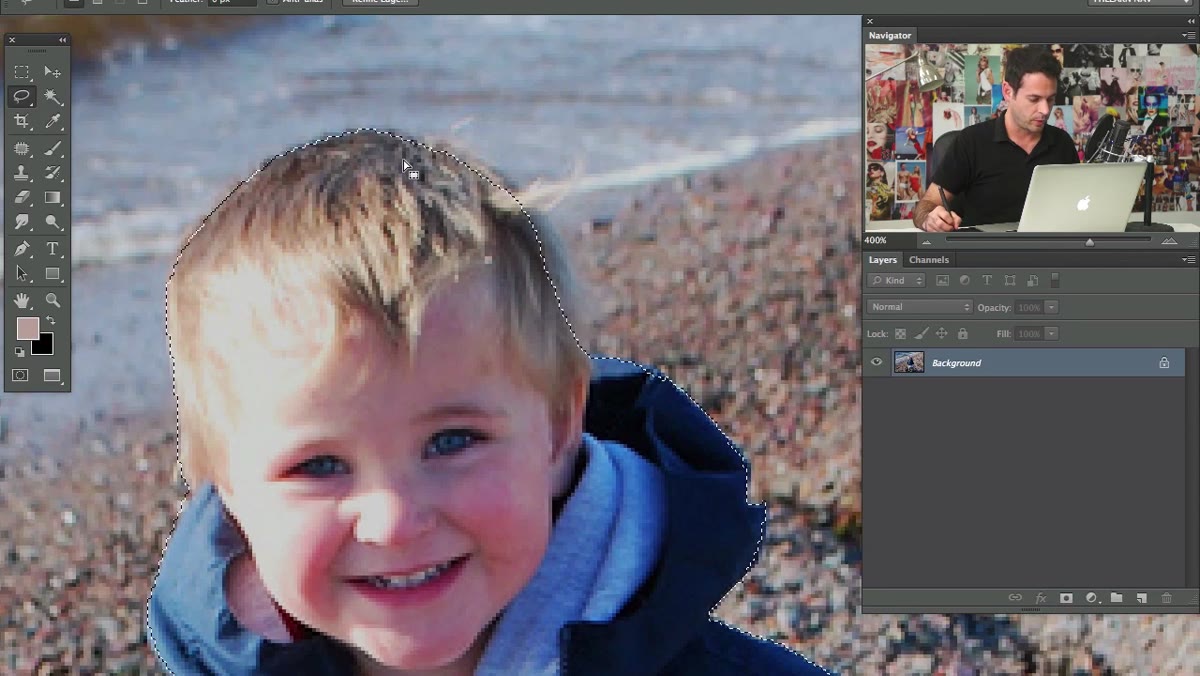The image size is (1200, 676).
Task: Select the Clone Stamp tool
Action: pyautogui.click(x=21, y=173)
